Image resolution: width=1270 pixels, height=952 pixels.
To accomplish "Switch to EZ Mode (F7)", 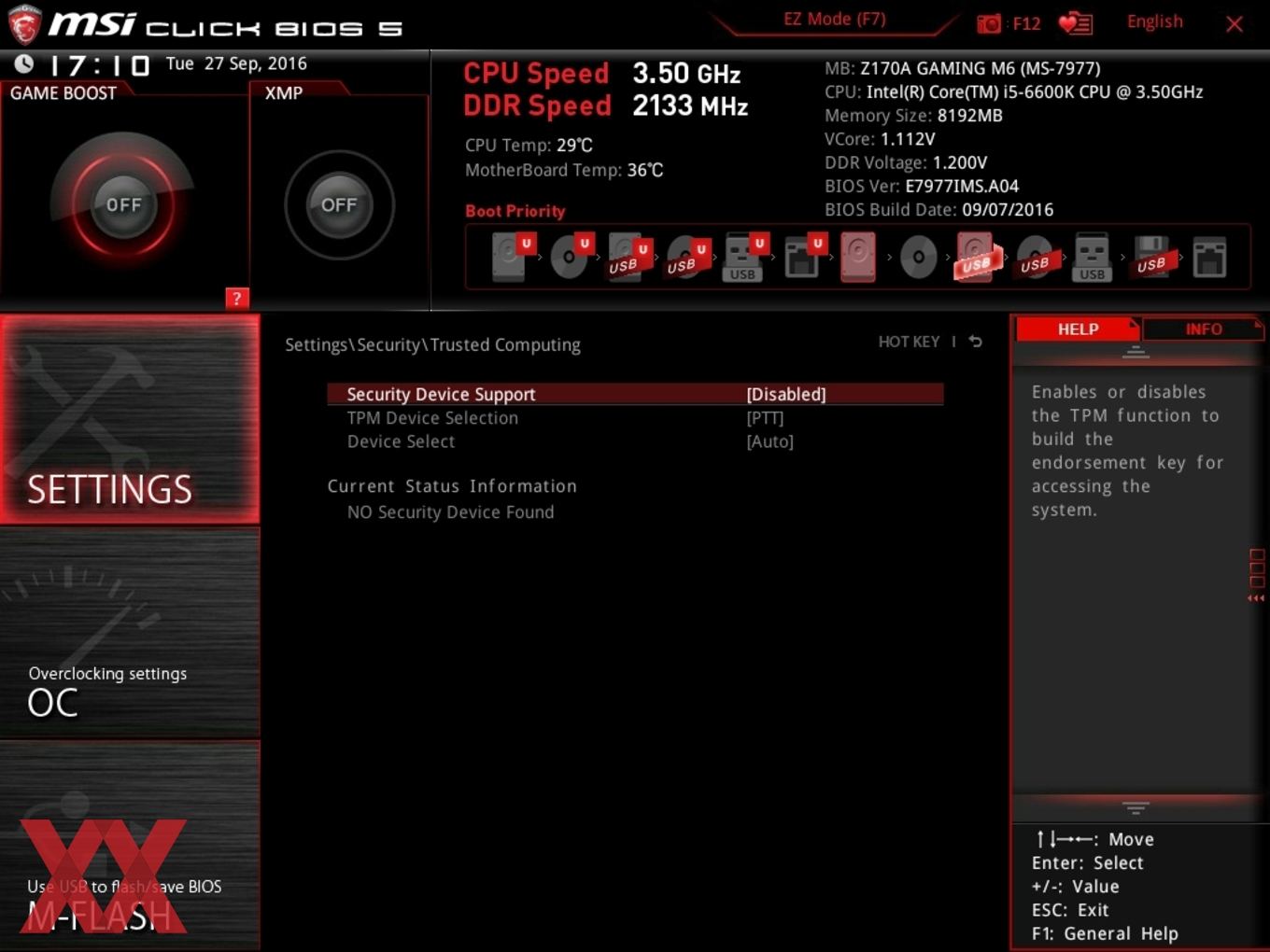I will pos(834,20).
